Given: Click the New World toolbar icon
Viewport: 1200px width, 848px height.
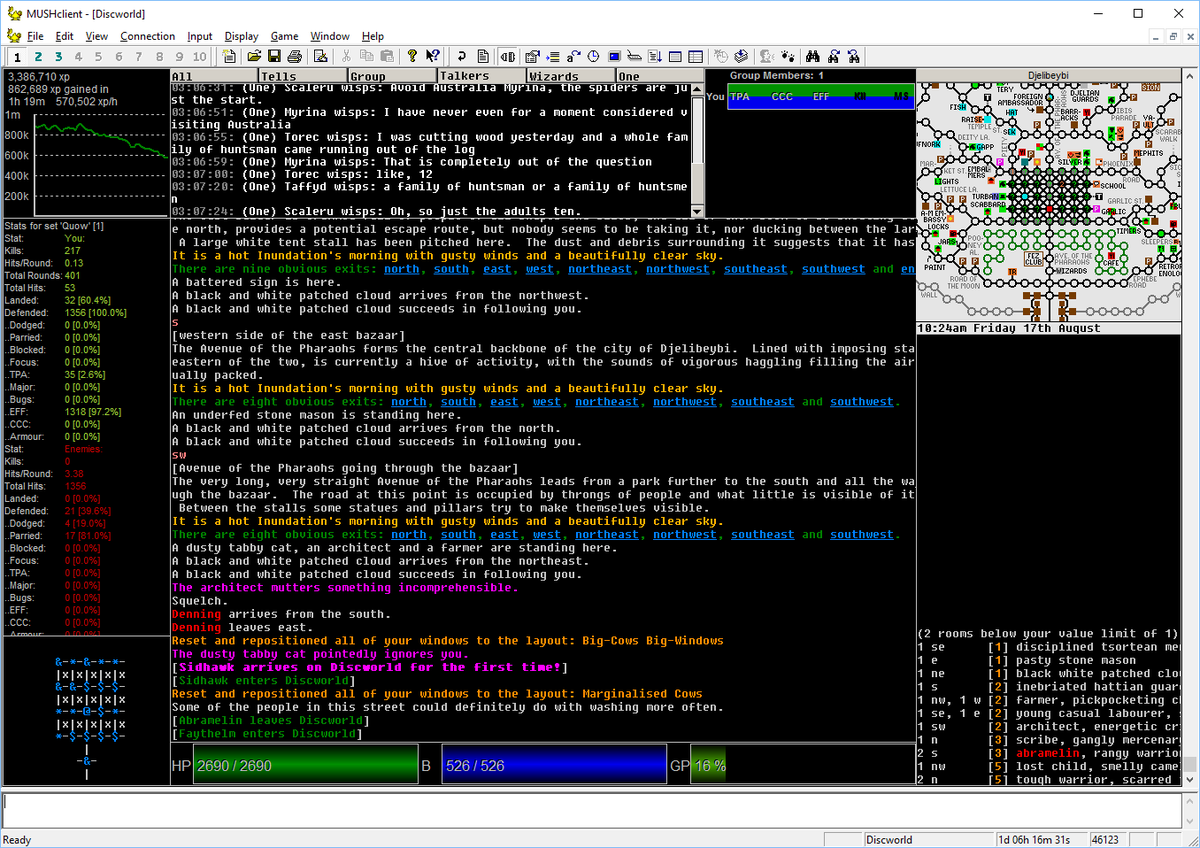Looking at the screenshot, I should coord(228,56).
